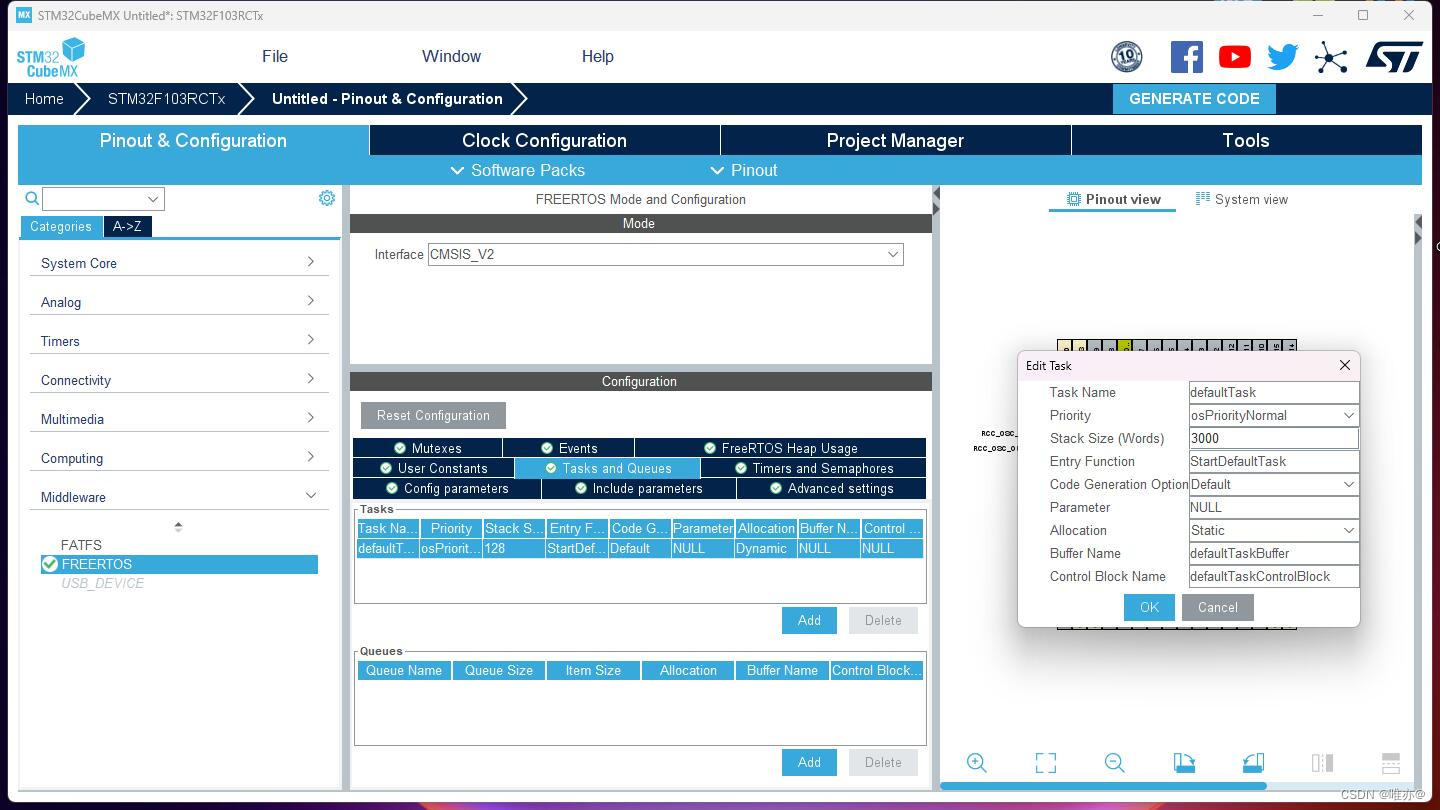The image size is (1440, 810).
Task: Expand the System Core category
Action: [x=178, y=263]
